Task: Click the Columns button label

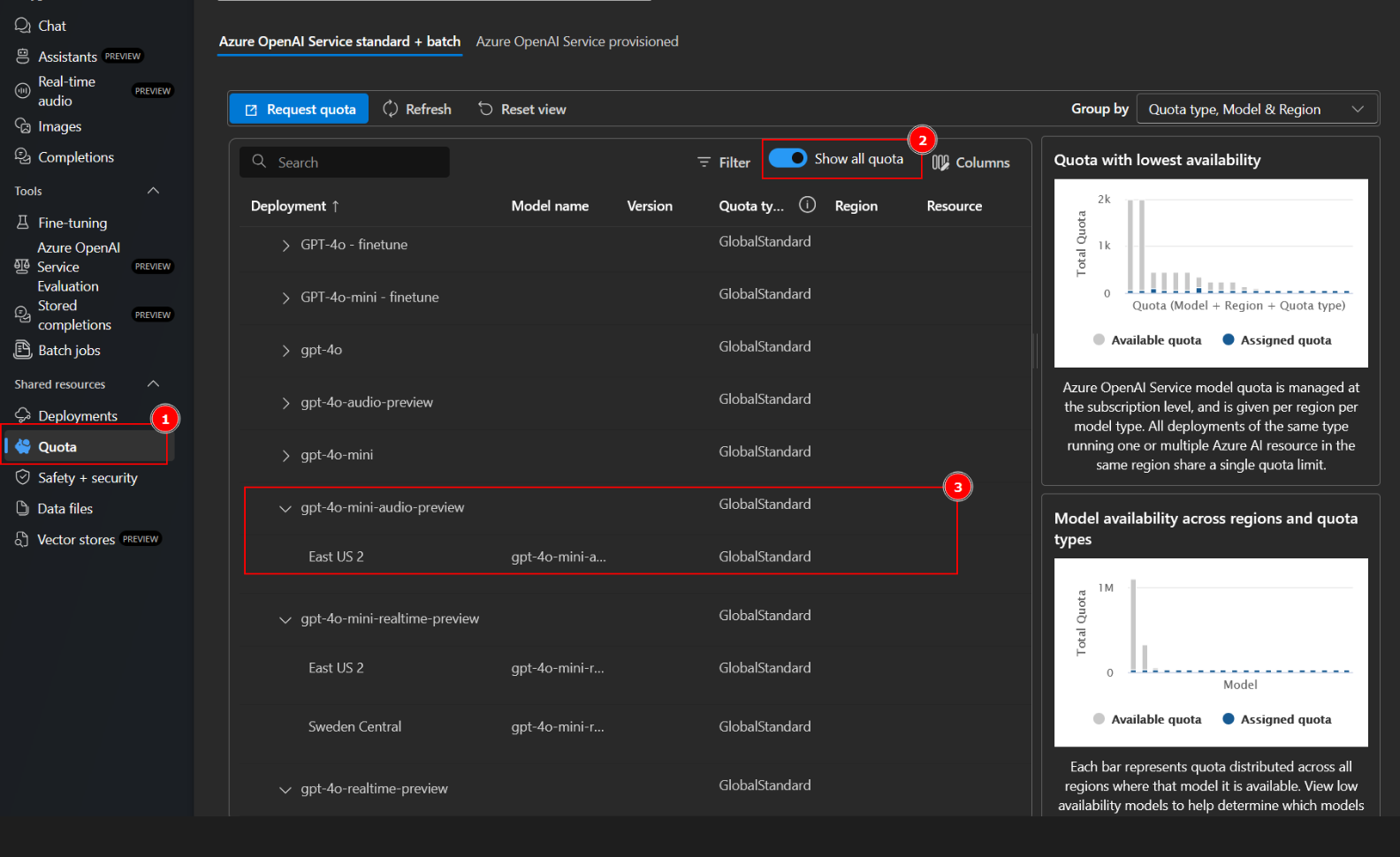Action: point(983,163)
